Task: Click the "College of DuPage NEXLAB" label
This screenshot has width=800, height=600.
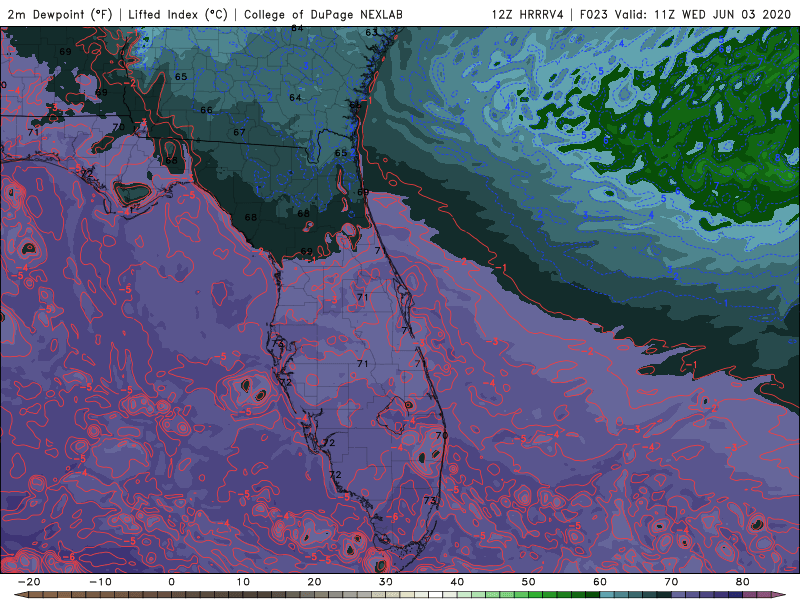Action: 323,14
